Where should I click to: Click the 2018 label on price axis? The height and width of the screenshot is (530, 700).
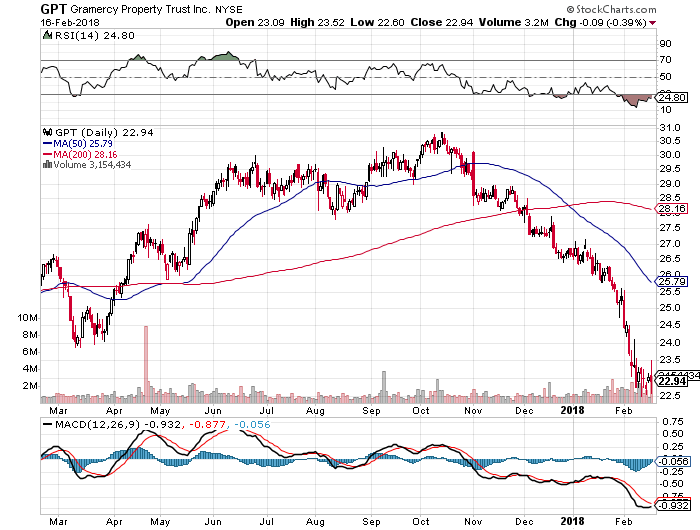tap(572, 411)
